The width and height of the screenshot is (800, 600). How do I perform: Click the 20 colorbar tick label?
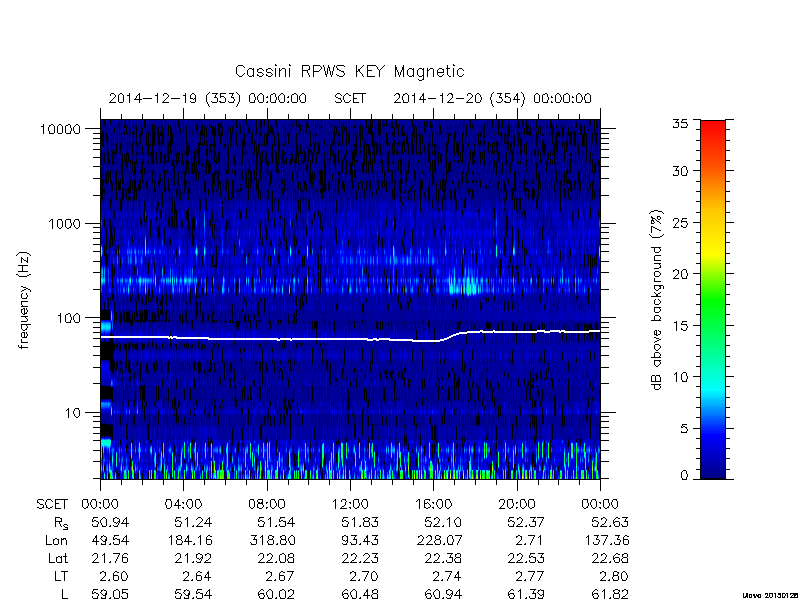680,274
